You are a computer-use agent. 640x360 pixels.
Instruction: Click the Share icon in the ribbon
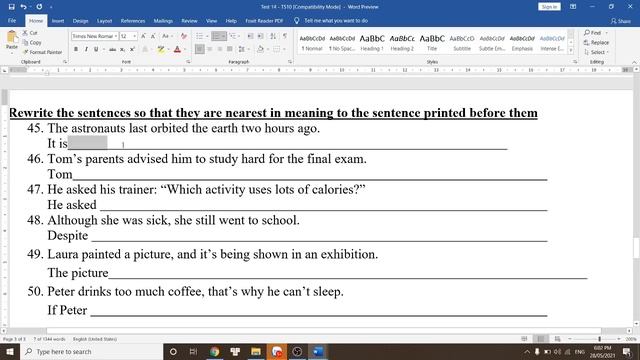(620, 21)
